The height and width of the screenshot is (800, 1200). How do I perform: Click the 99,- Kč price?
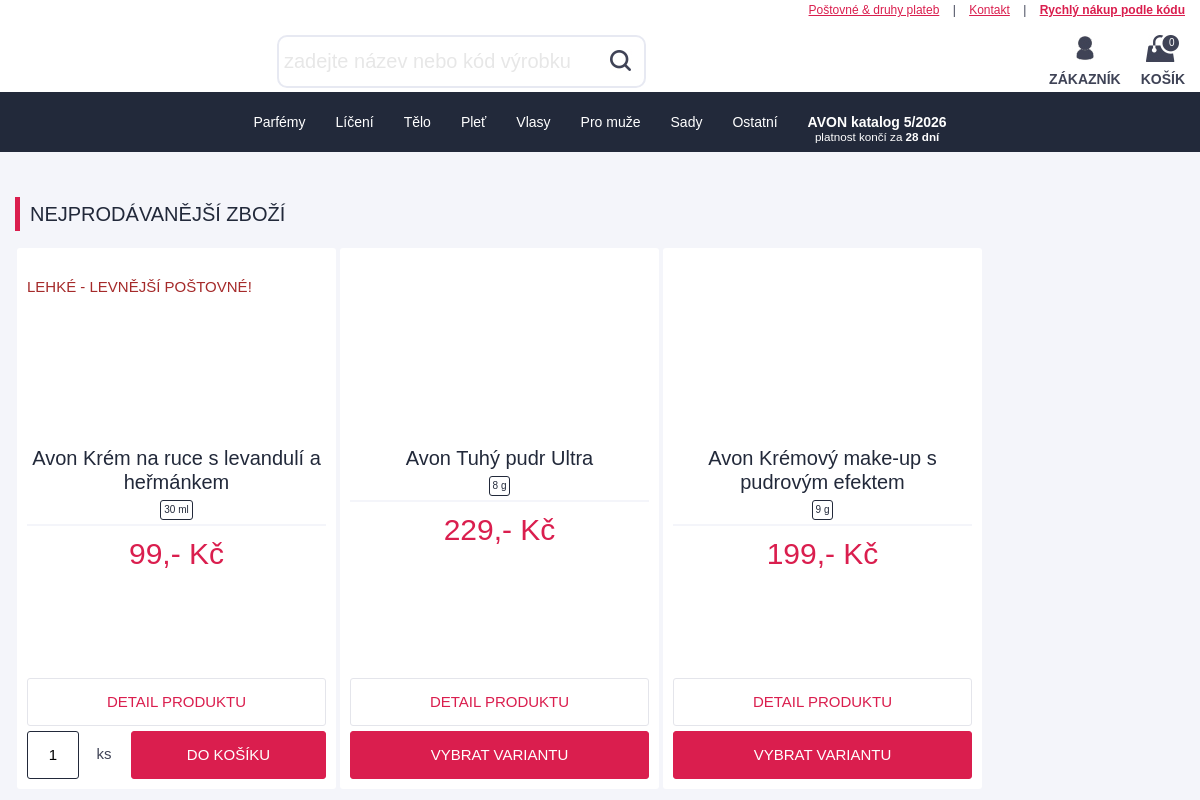click(x=176, y=554)
